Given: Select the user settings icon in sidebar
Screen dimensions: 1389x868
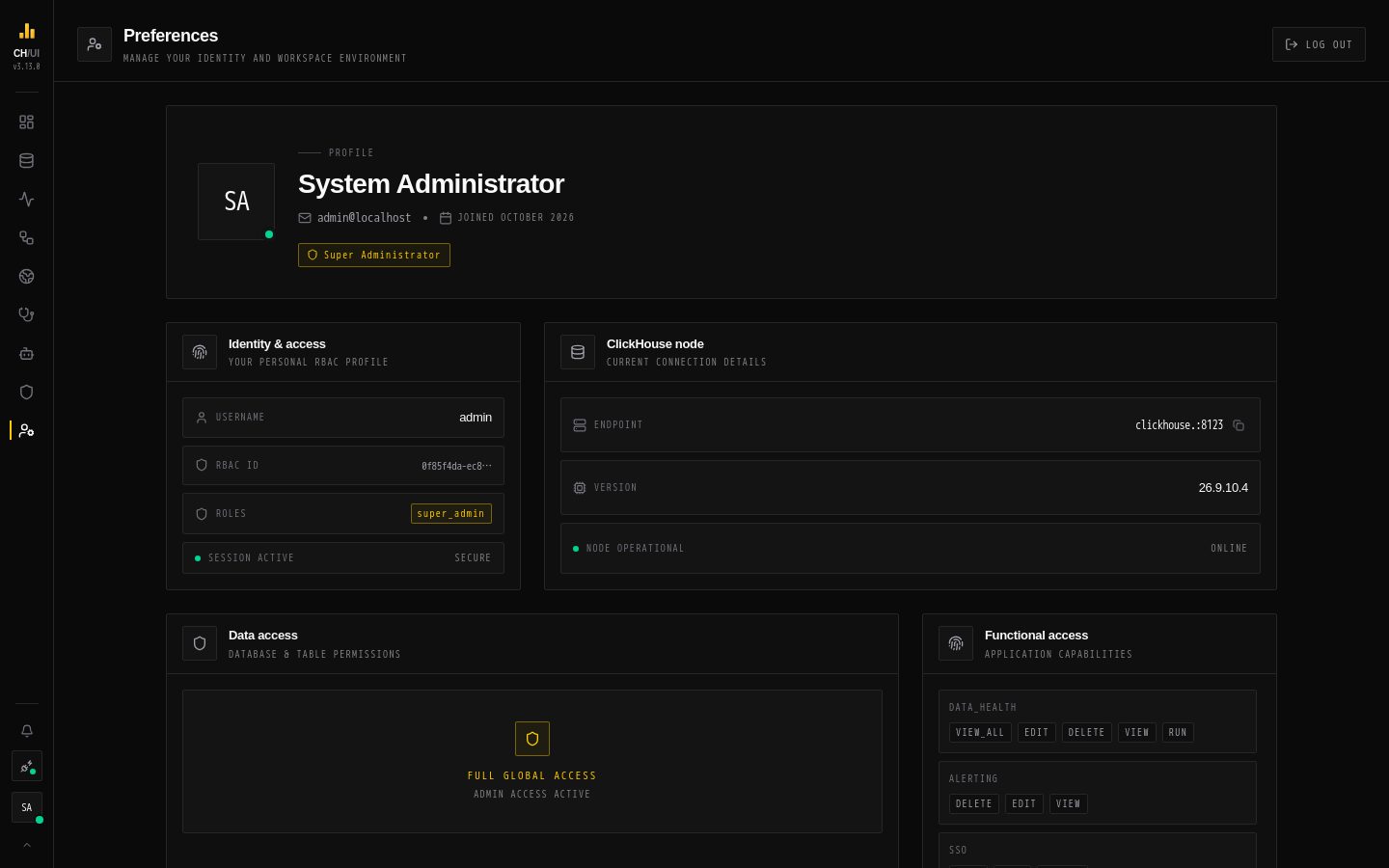Looking at the screenshot, I should pyautogui.click(x=26, y=431).
